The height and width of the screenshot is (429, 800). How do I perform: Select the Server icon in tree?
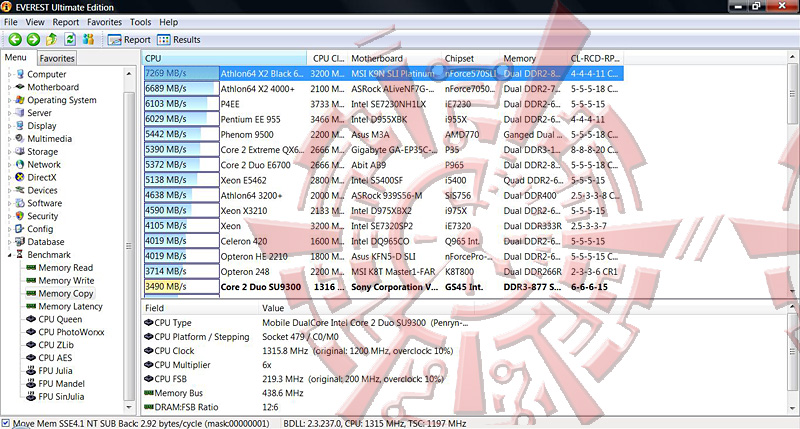(x=20, y=112)
